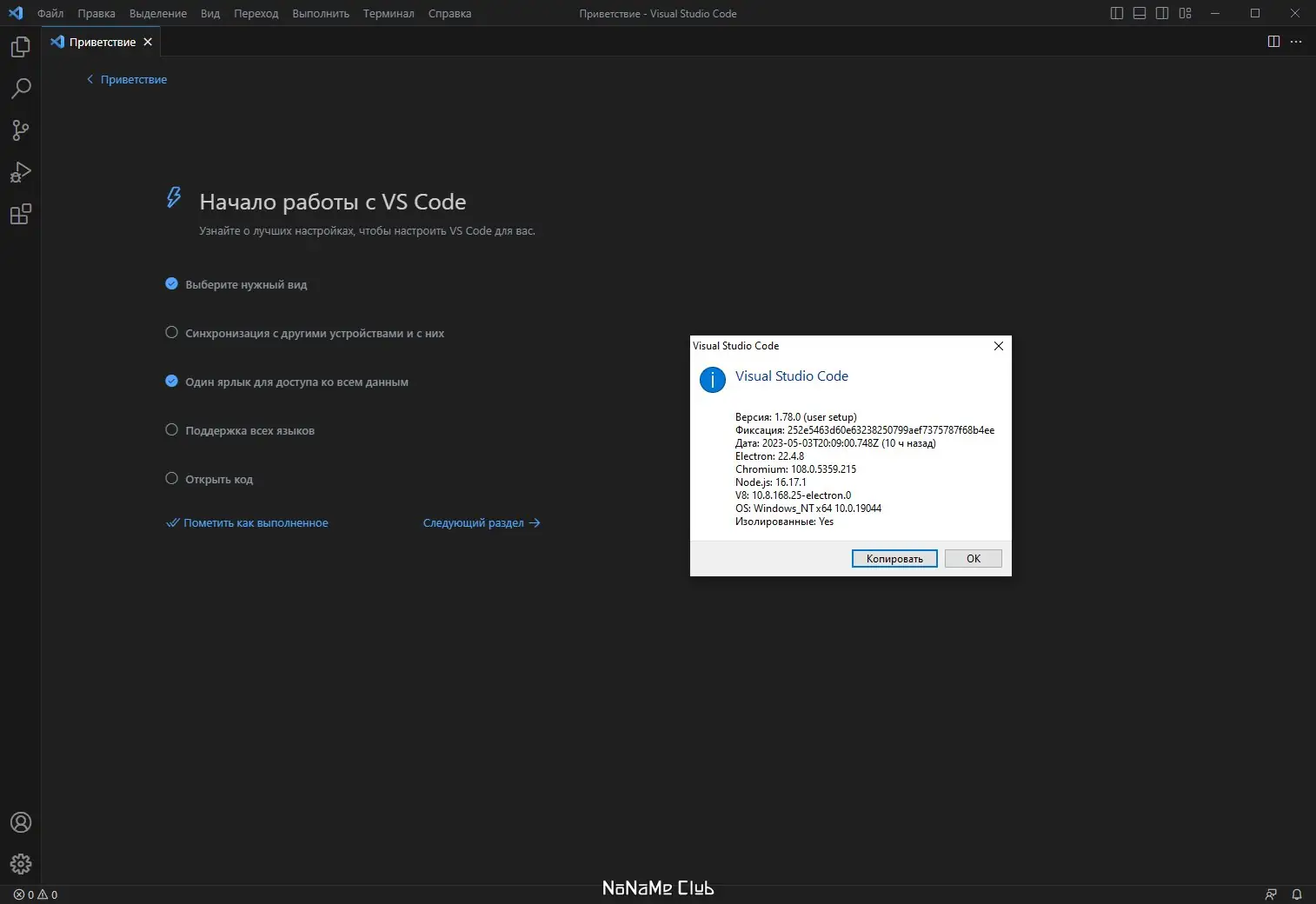1316x904 pixels.
Task: Click the Версия: 1.78.0 line in dialog
Action: pos(796,417)
